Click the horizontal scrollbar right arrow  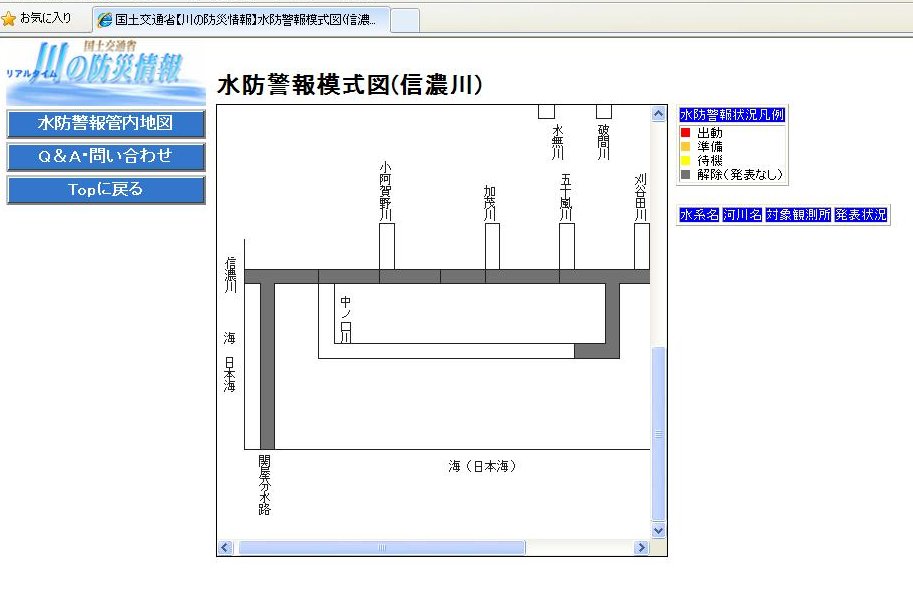click(642, 547)
